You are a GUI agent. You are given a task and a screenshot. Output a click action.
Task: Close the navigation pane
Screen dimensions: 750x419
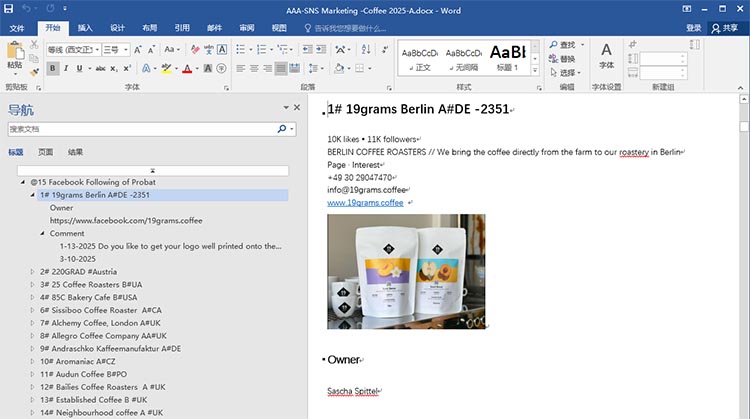click(297, 108)
